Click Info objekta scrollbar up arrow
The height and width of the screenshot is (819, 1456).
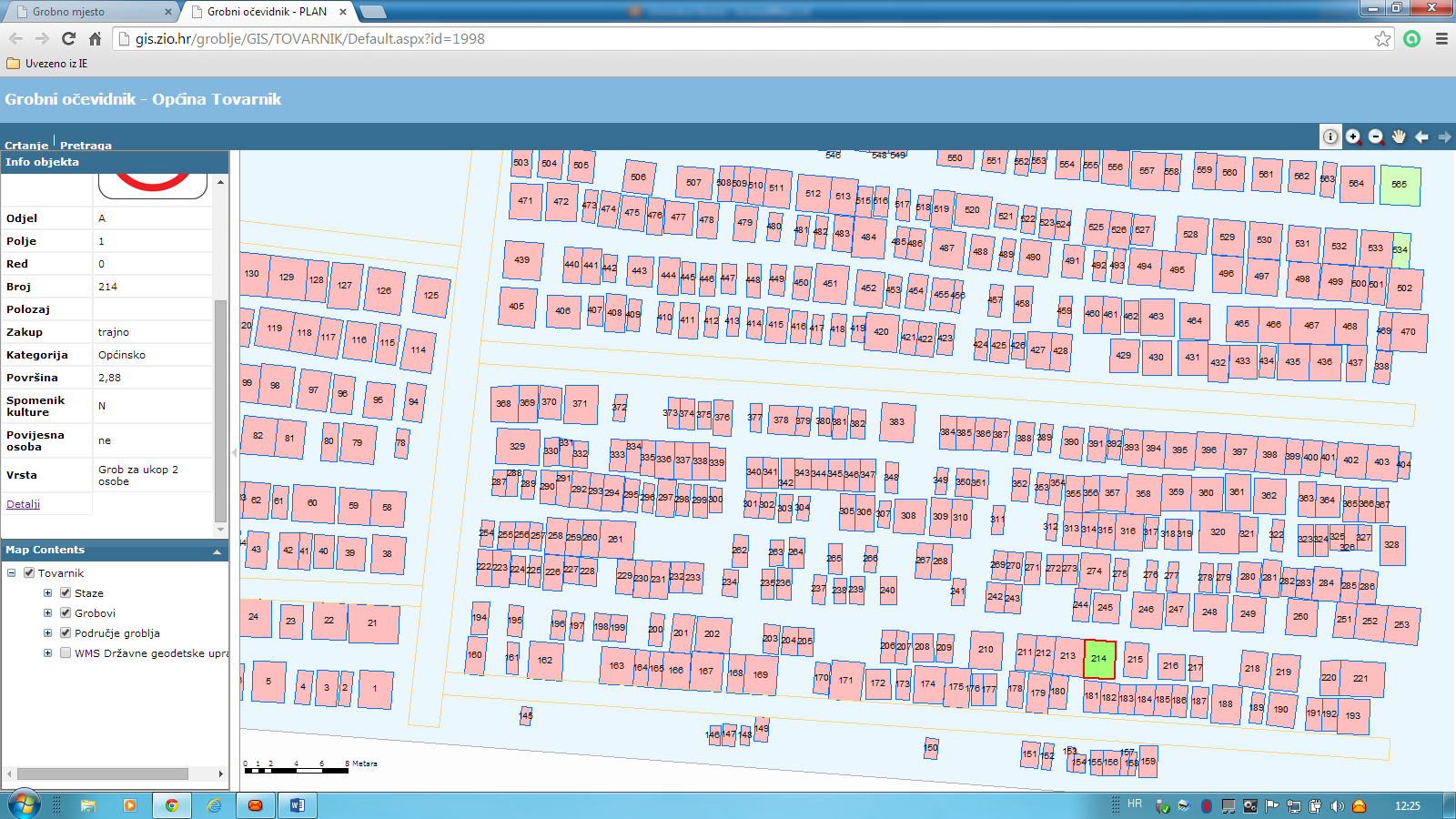pyautogui.click(x=220, y=183)
